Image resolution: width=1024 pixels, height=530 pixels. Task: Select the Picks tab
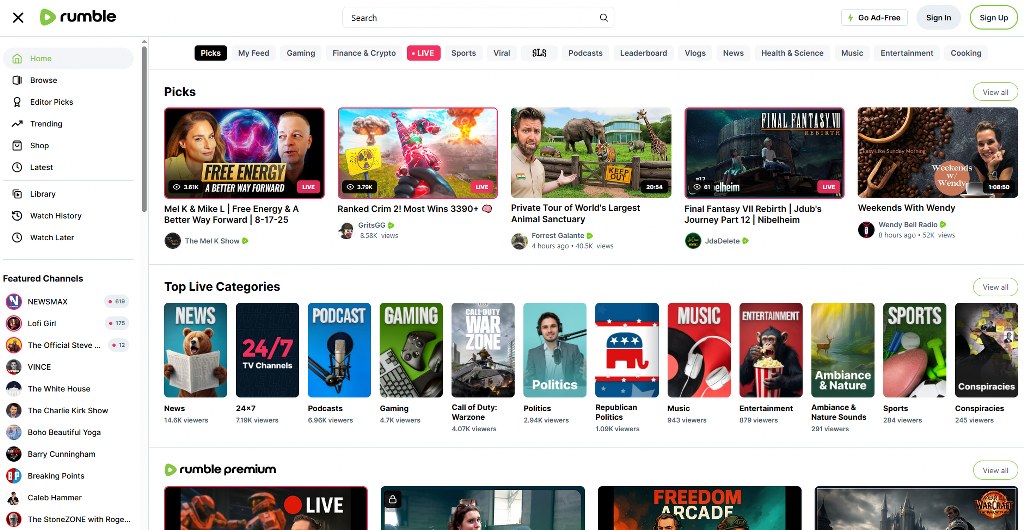coord(210,53)
